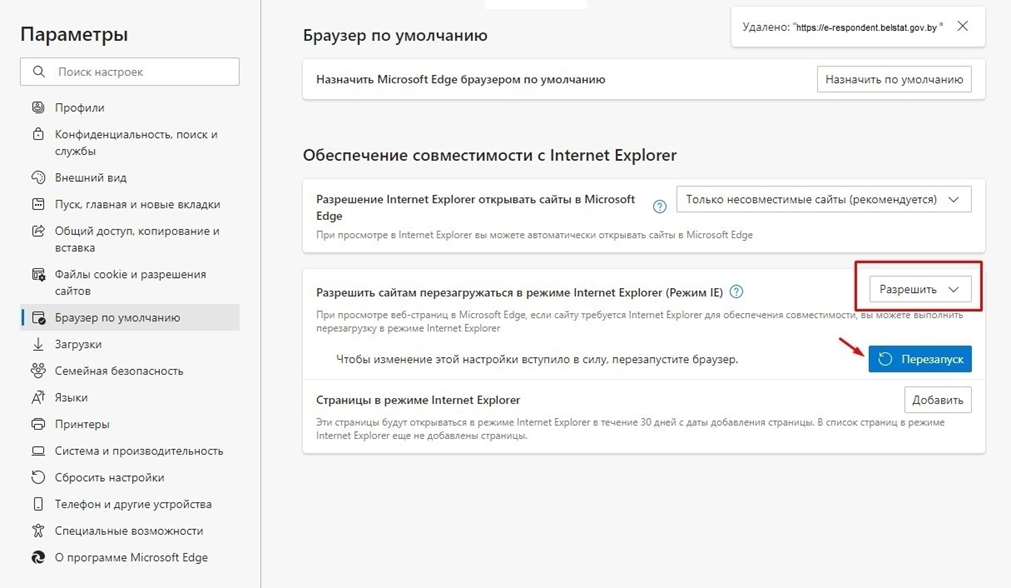Click the Reset settings icon

tap(38, 477)
